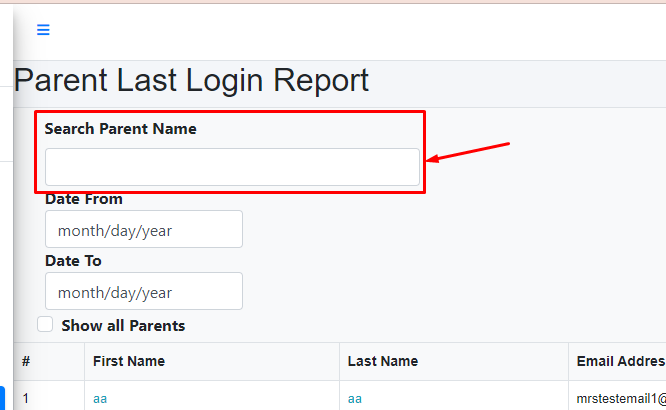Click the Date To label
The image size is (666, 410).
[x=73, y=261]
